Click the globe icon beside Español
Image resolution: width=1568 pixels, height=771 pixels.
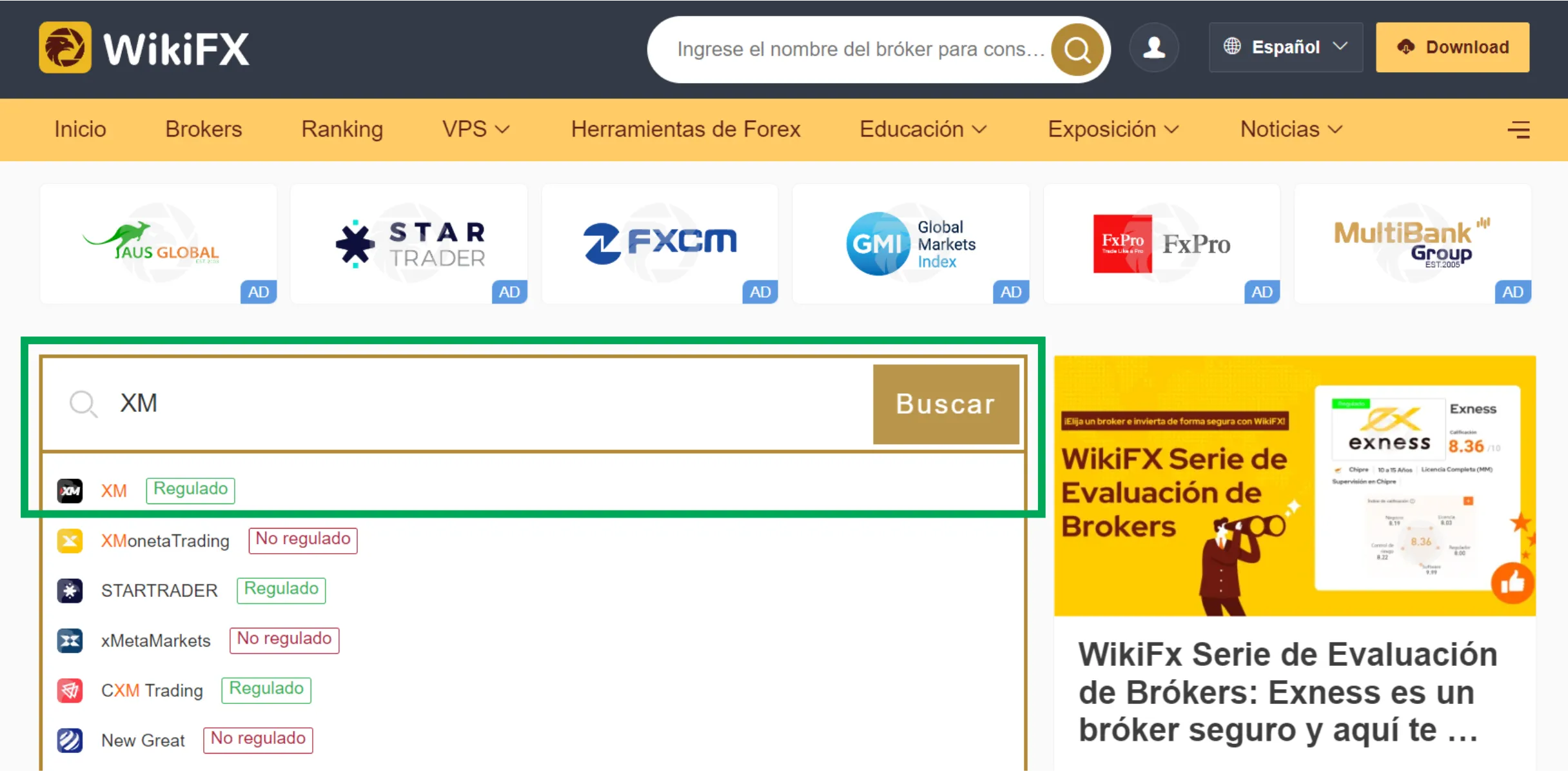[1232, 46]
